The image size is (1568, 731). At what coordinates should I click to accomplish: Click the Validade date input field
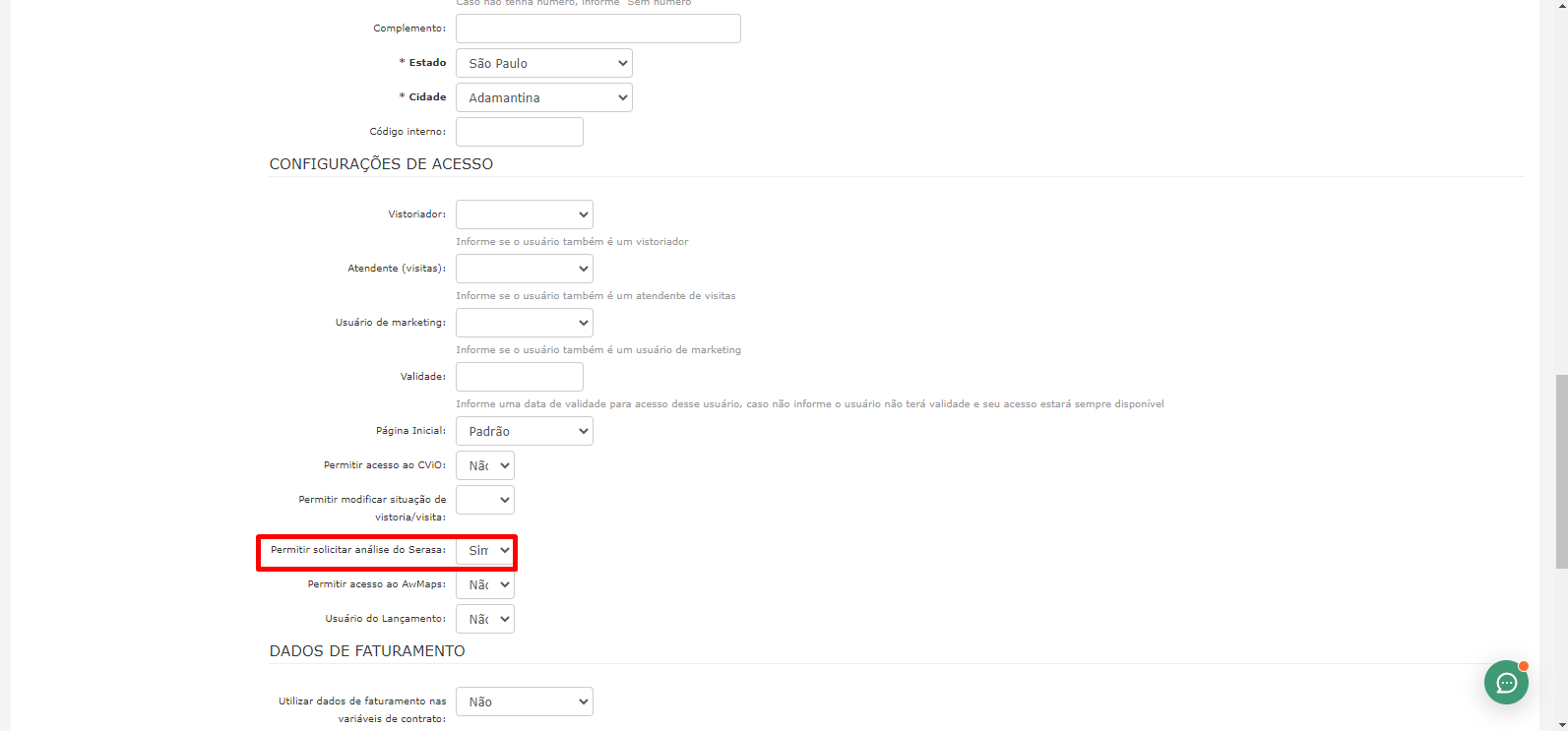pos(520,377)
